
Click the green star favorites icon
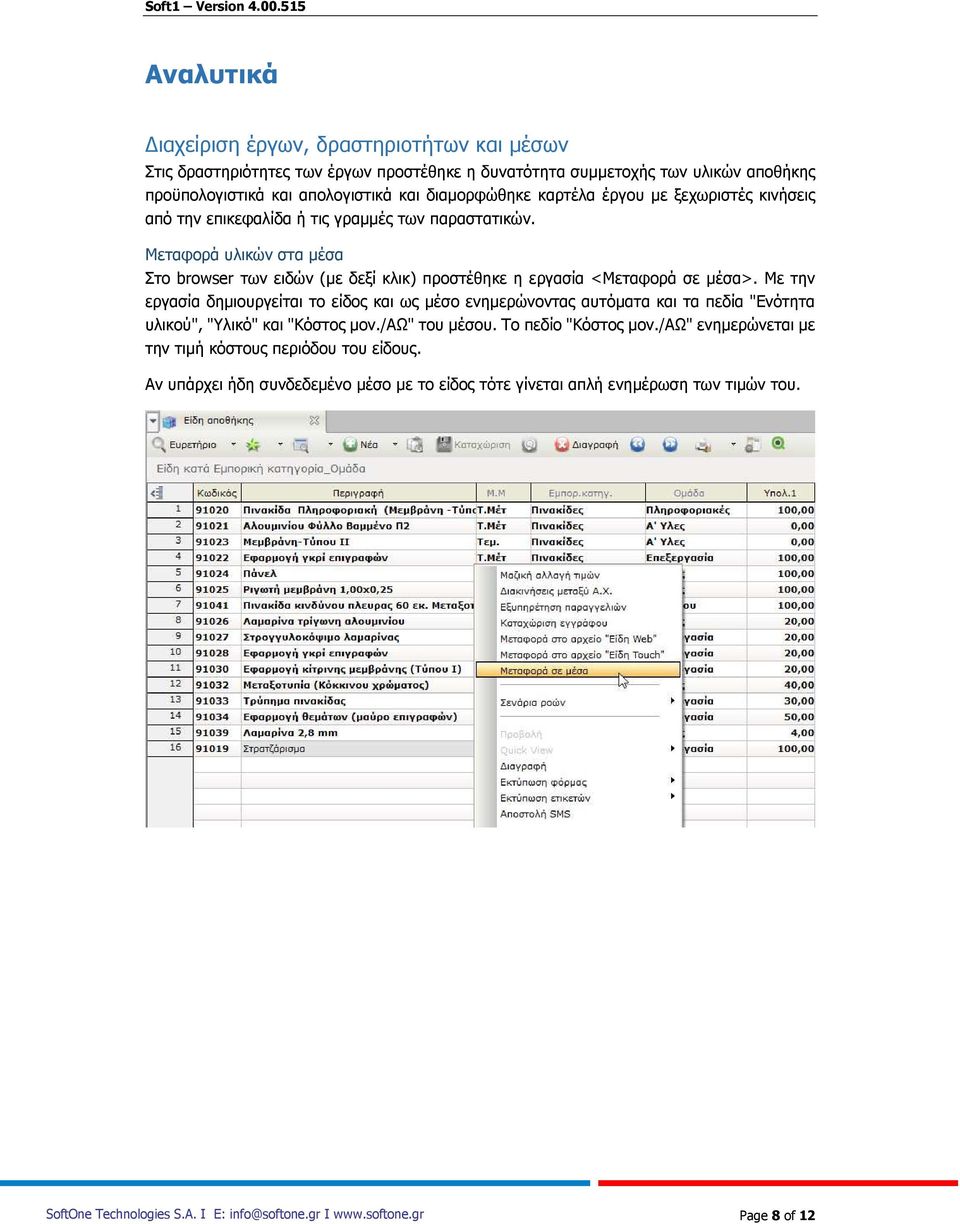(x=253, y=445)
